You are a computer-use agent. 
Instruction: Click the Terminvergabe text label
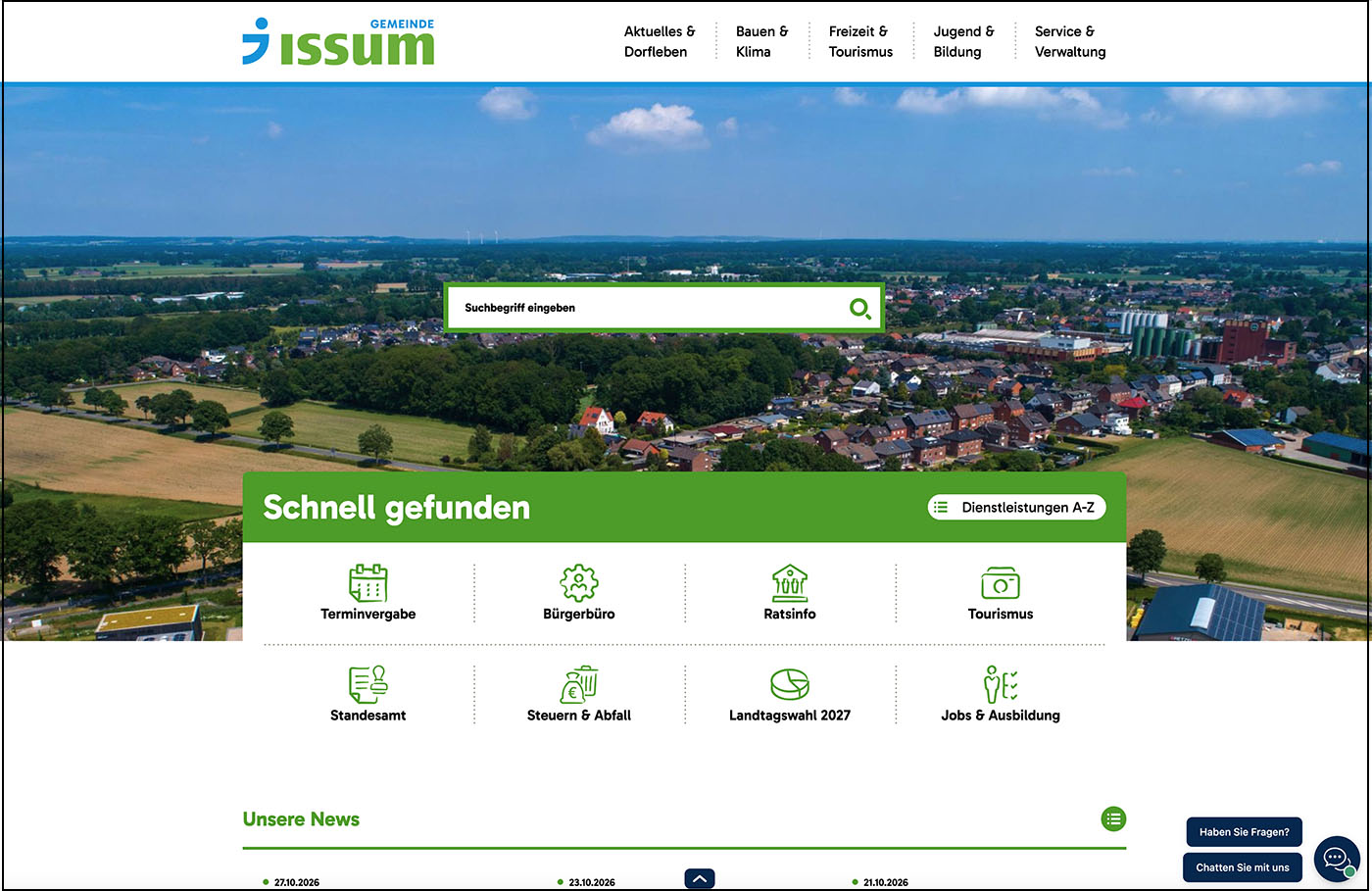(368, 614)
